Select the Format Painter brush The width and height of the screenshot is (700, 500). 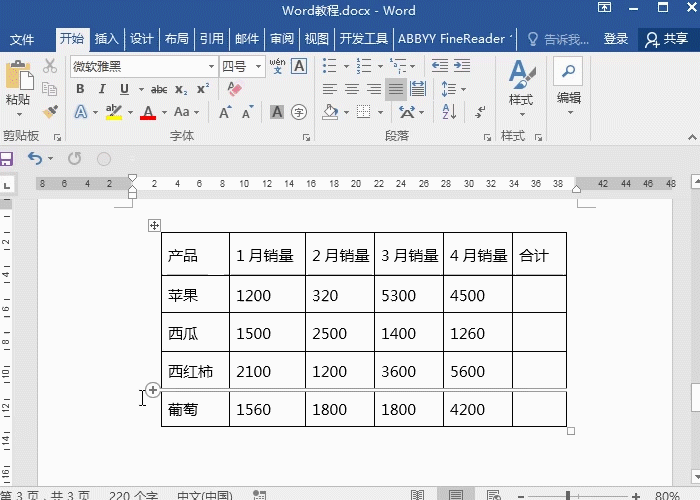coord(50,111)
